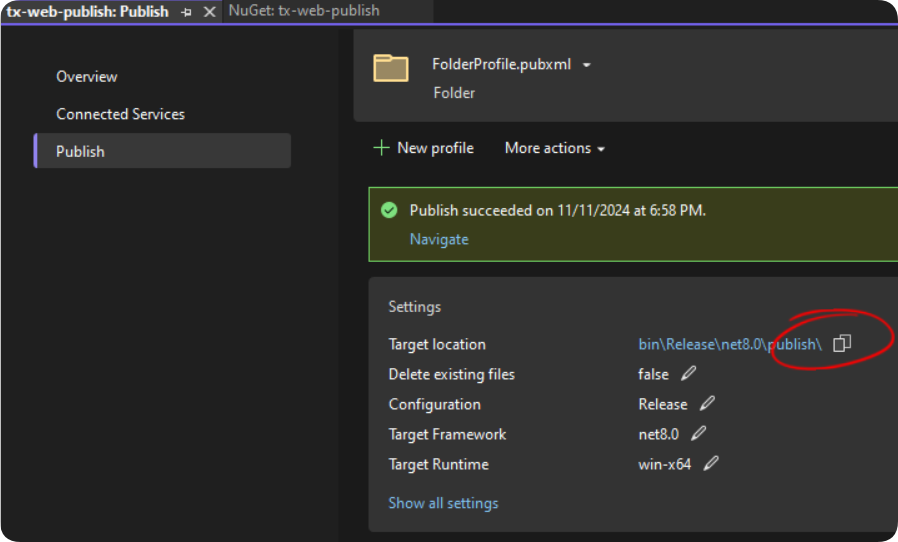
Task: Click the green publish succeeded checkmark
Action: coord(389,210)
